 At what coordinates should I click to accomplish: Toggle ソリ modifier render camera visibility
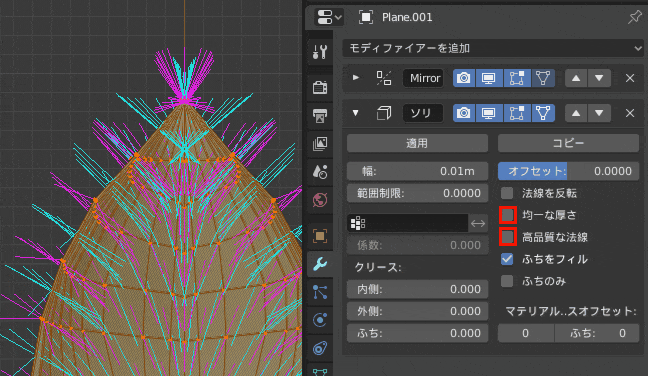[x=464, y=113]
